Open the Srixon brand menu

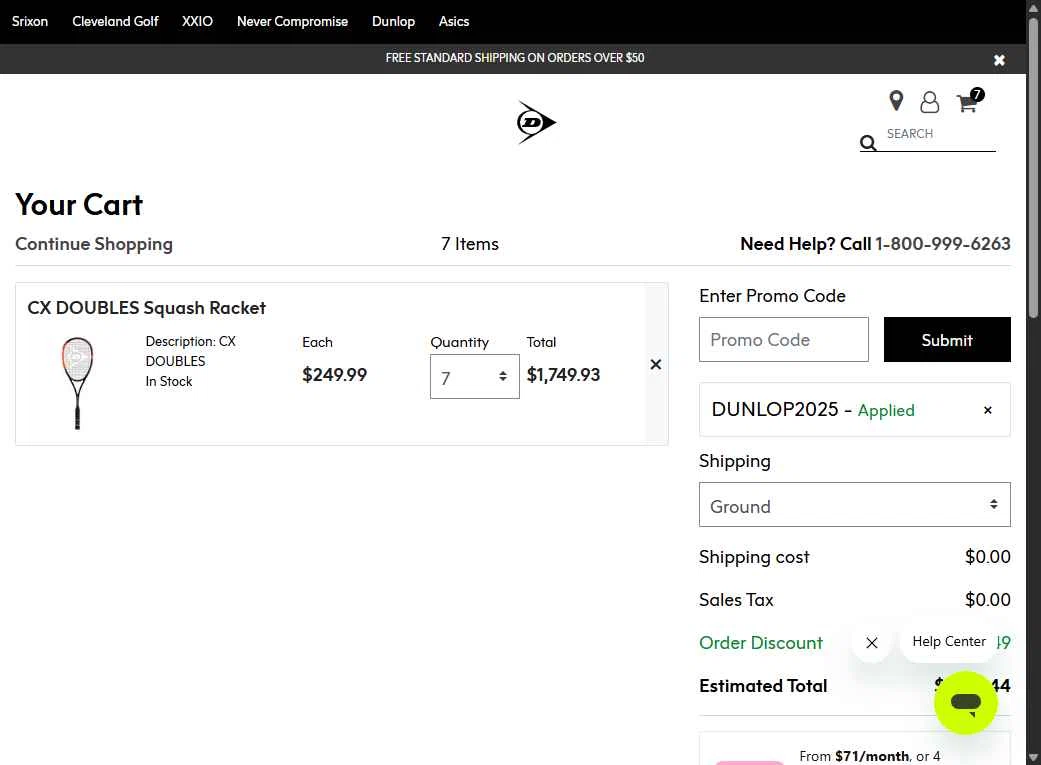pyautogui.click(x=30, y=21)
